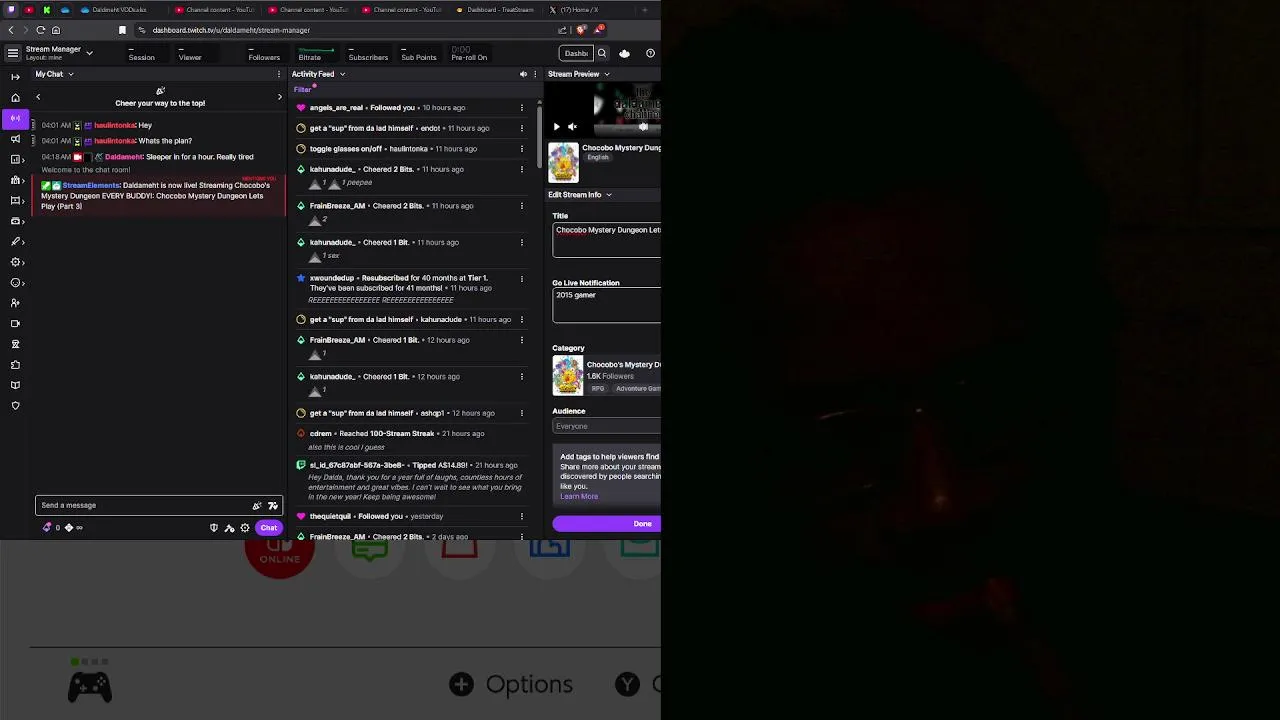Go to the Home sidebar icon
The width and height of the screenshot is (1280, 720).
[x=15, y=98]
